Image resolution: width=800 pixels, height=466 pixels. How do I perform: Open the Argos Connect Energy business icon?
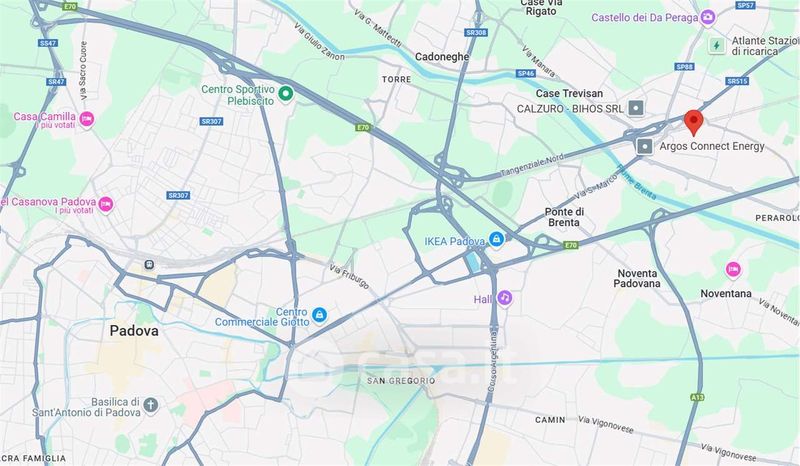pos(644,146)
